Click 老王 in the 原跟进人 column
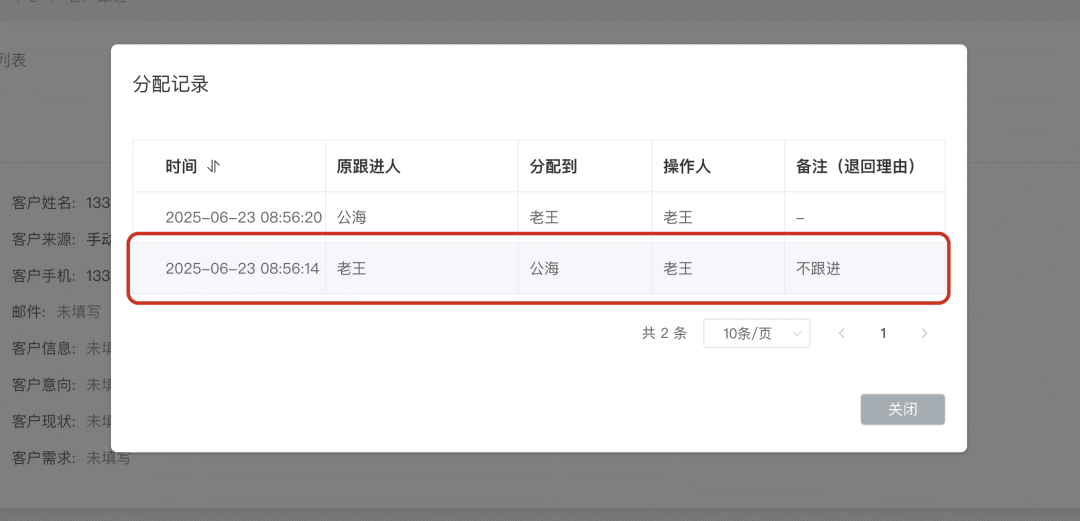 tap(352, 268)
